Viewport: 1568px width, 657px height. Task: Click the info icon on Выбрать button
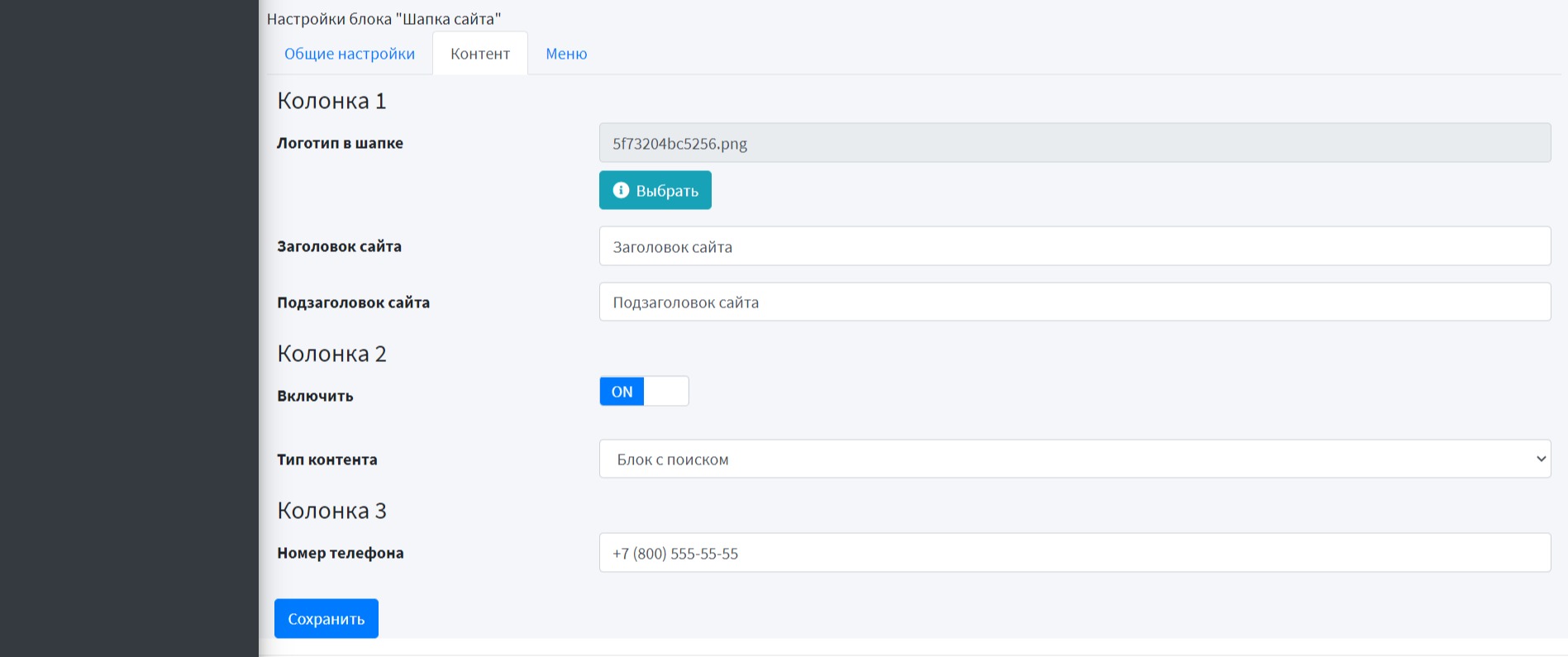(621, 190)
